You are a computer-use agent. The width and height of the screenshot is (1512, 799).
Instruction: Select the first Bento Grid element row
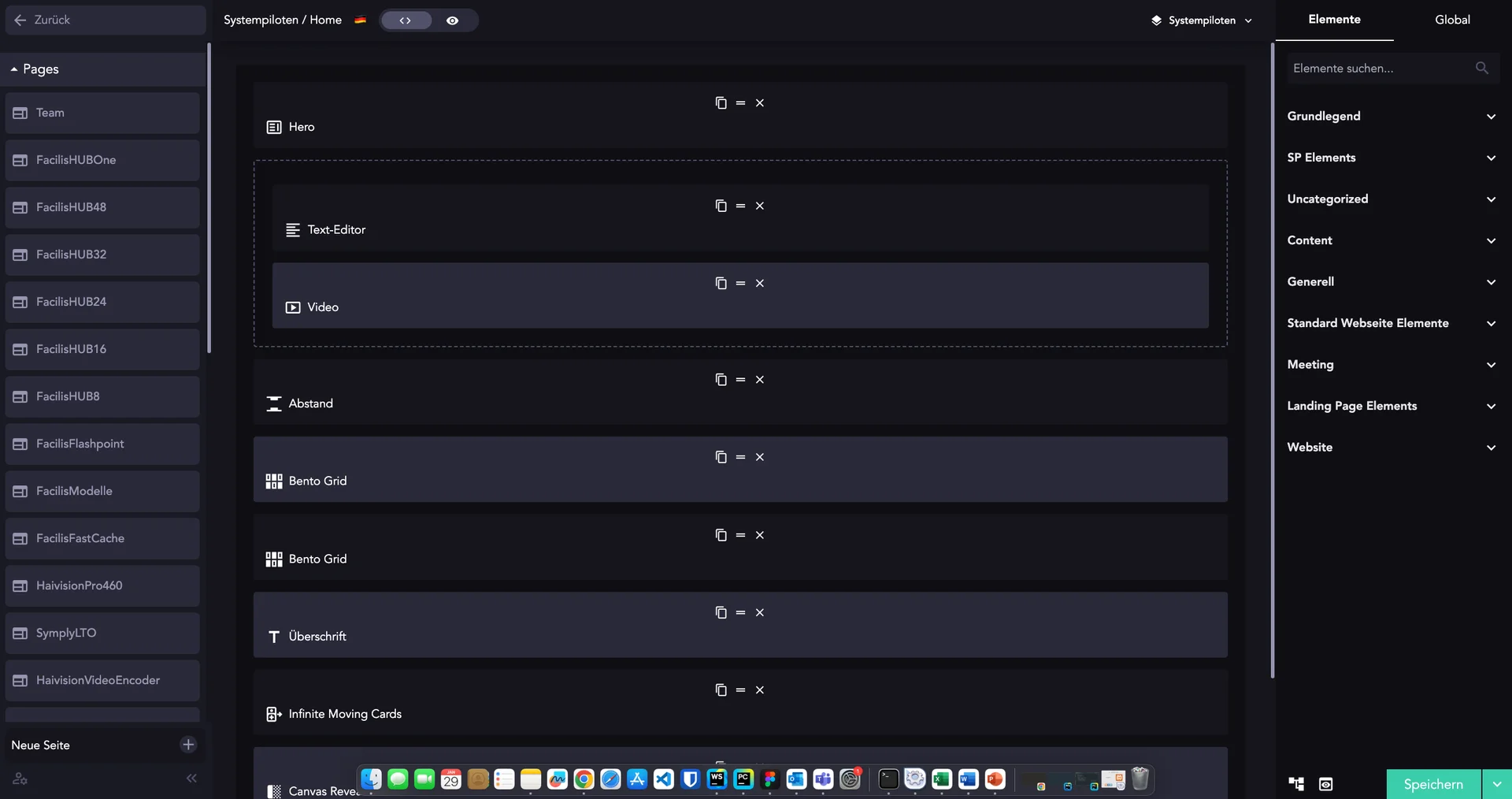740,470
